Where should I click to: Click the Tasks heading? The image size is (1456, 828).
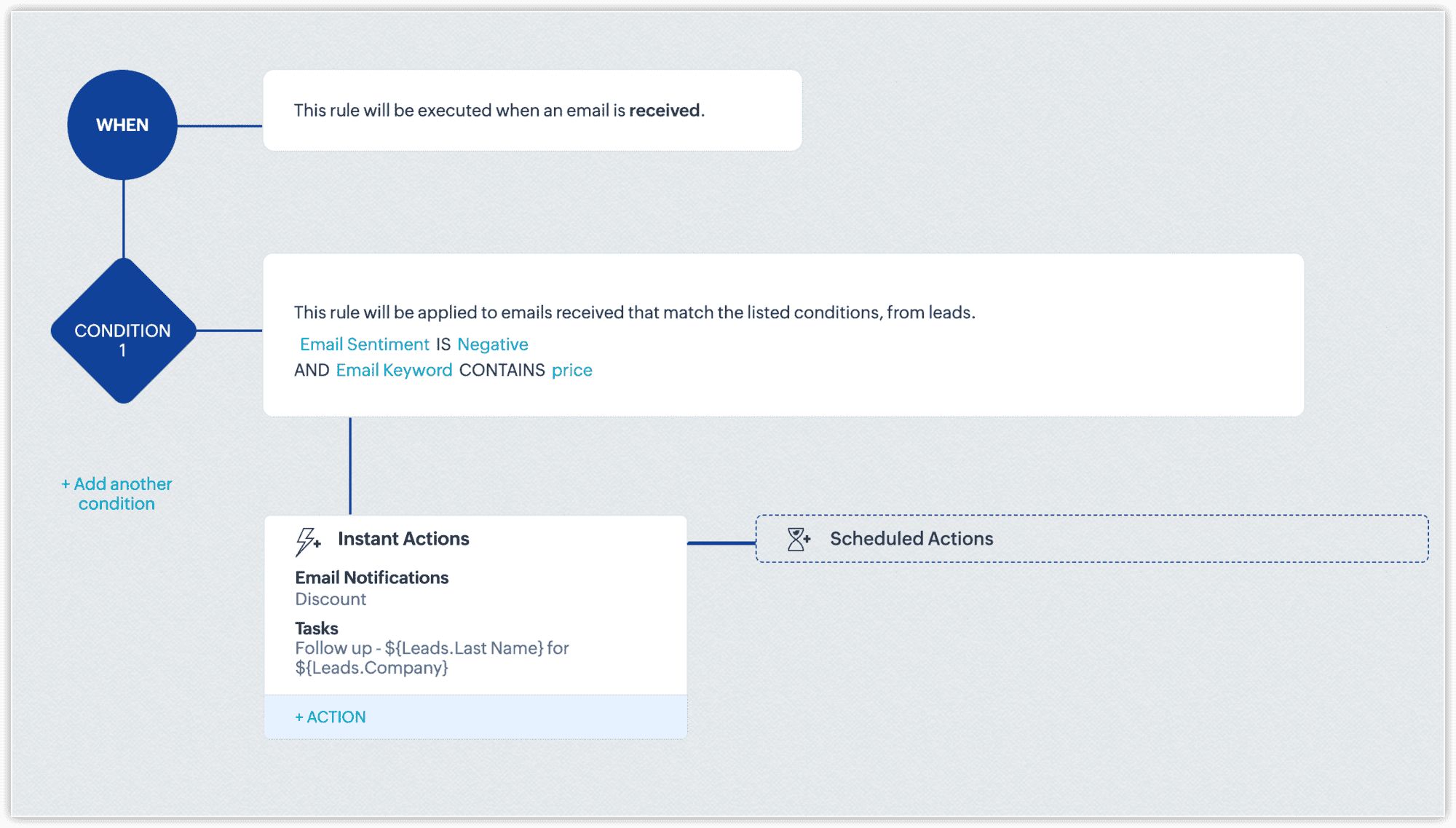[317, 628]
